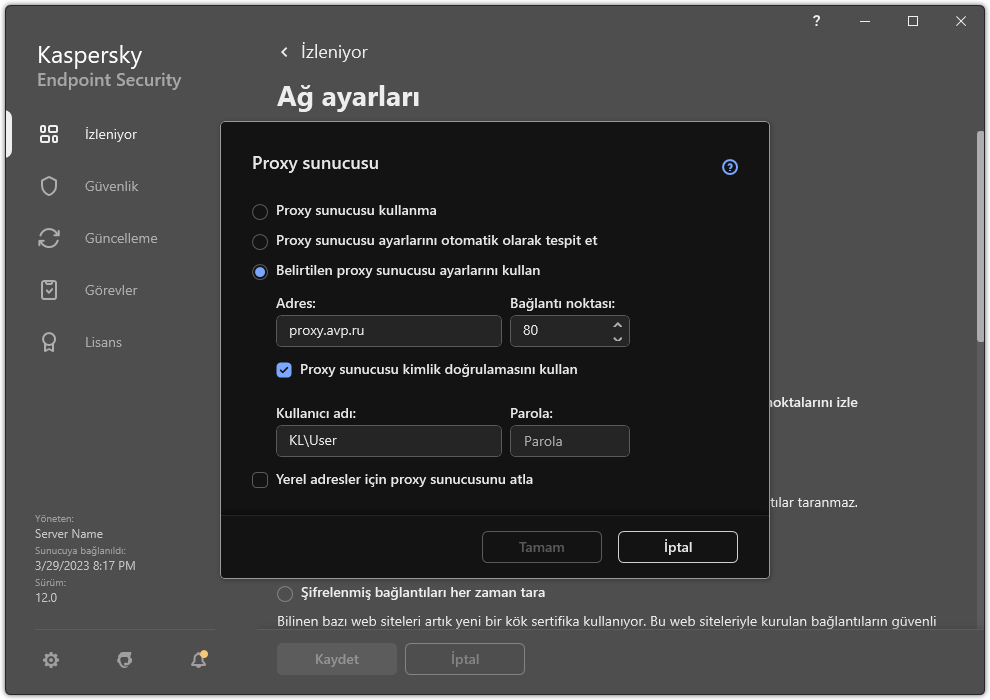Open the Görevler section icon

pyautogui.click(x=49, y=289)
